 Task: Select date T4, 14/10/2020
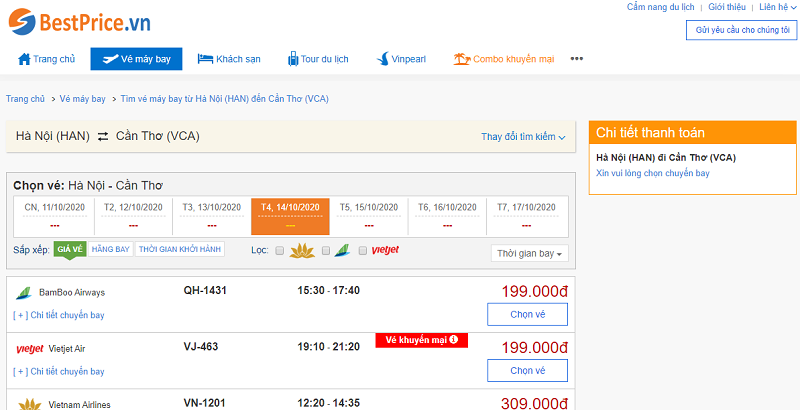[x=290, y=216]
